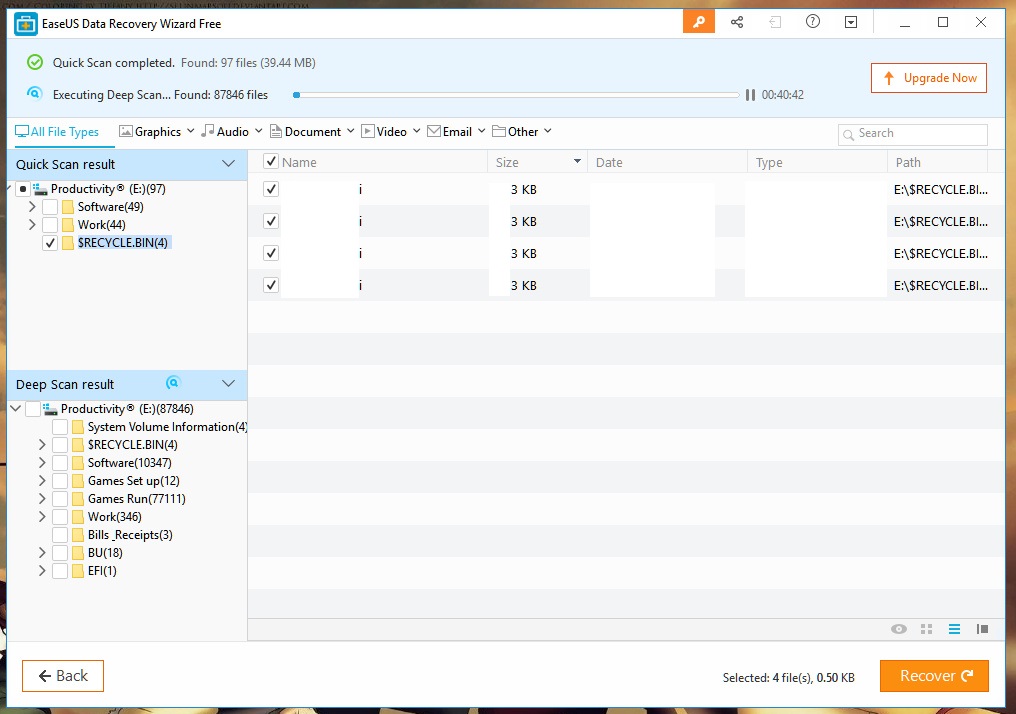Screen dimensions: 1016x714
Task: Click the import scan status icon
Action: coord(774,22)
